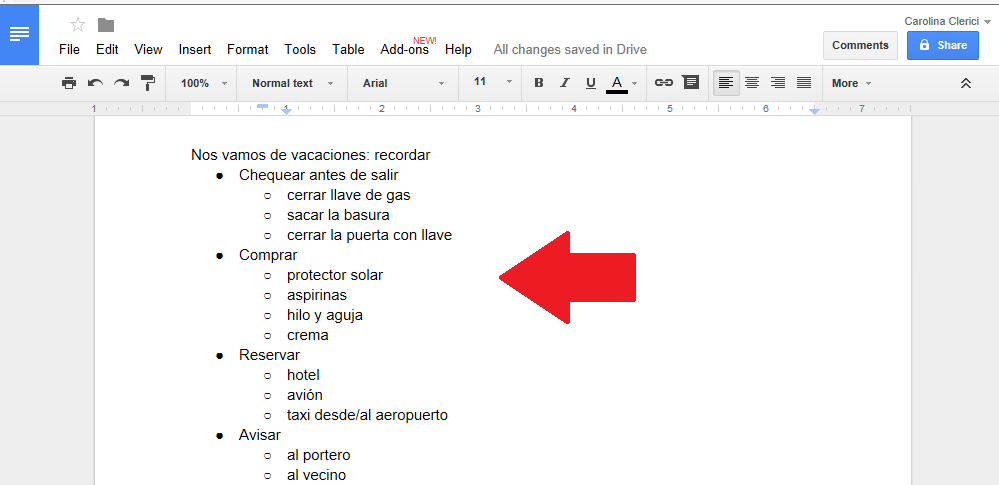The image size is (999, 485).
Task: Open the File menu
Action: click(x=69, y=49)
